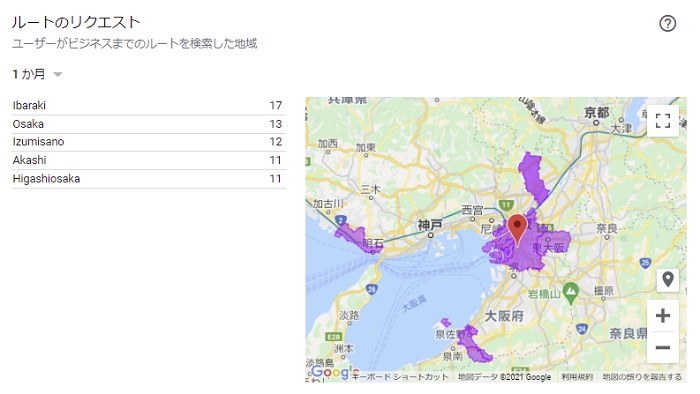Click the 加古川 label on the map

coord(328,204)
